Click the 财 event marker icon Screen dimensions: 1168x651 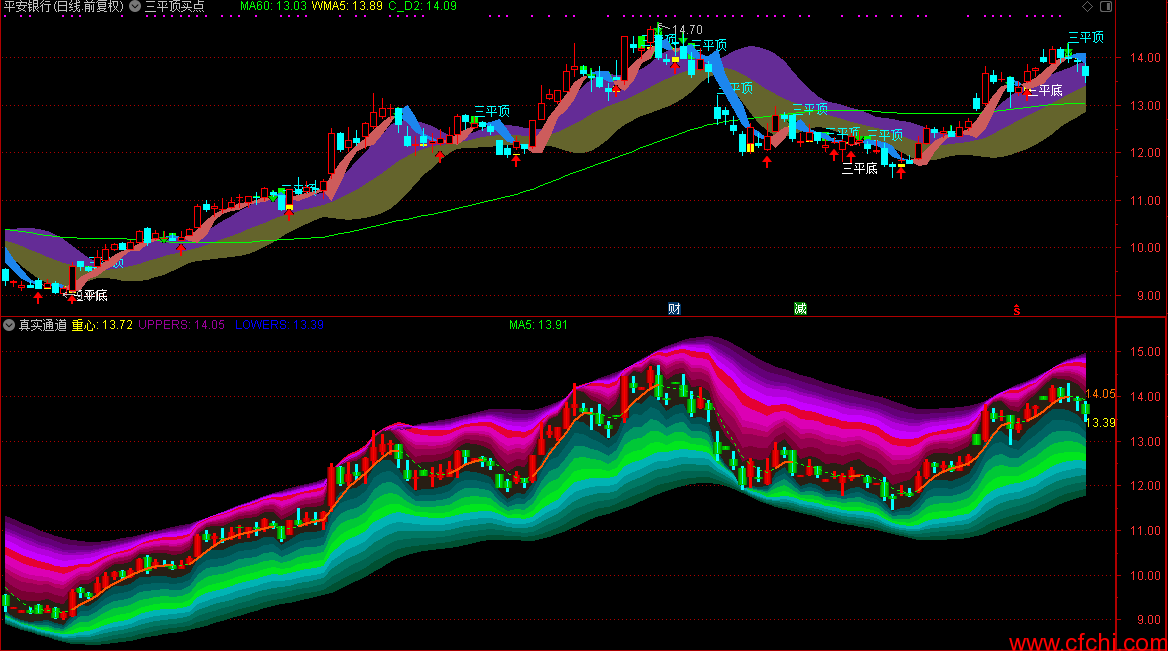[x=674, y=309]
